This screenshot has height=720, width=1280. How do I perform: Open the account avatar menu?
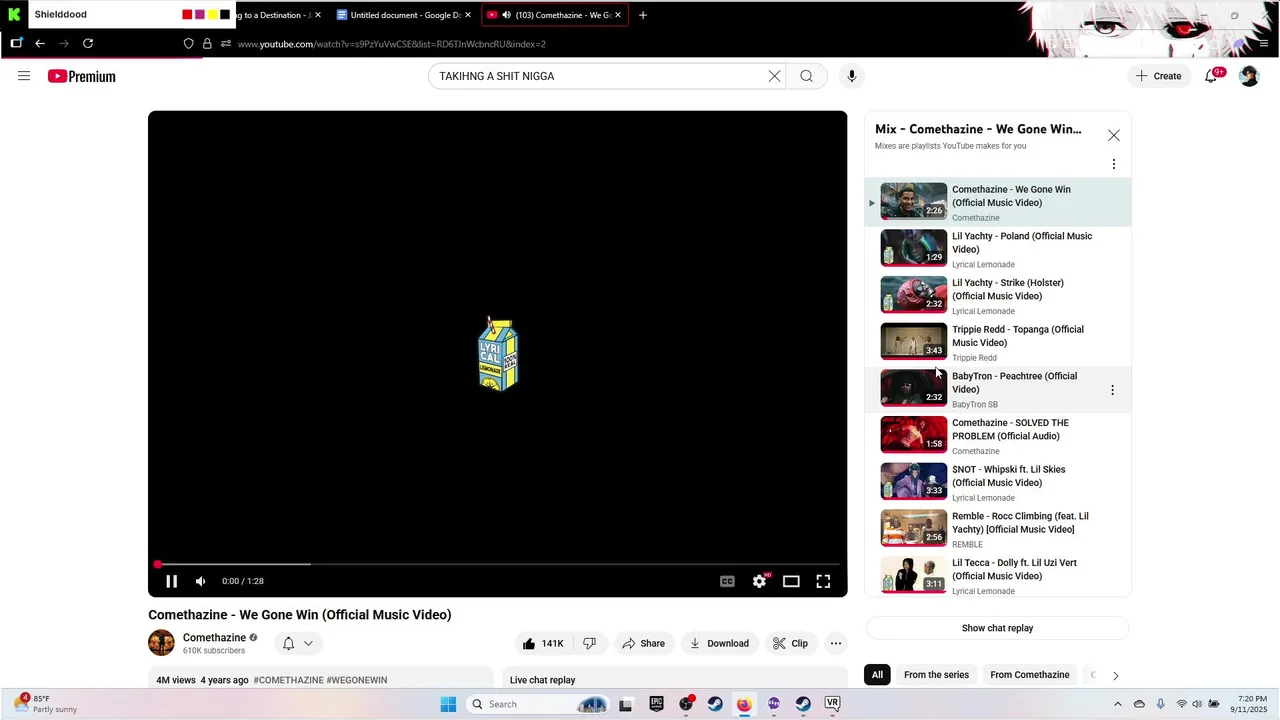(x=1249, y=76)
